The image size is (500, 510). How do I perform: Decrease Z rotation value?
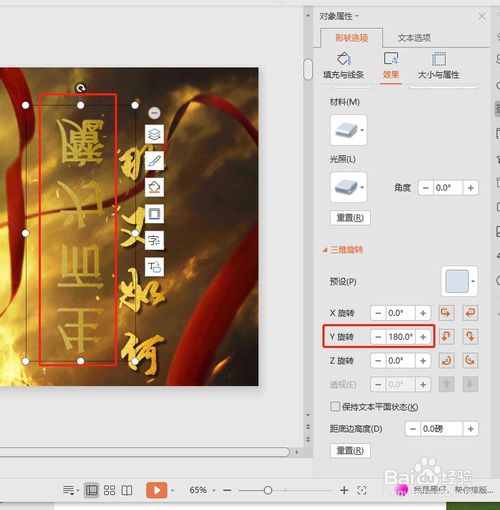pyautogui.click(x=378, y=360)
